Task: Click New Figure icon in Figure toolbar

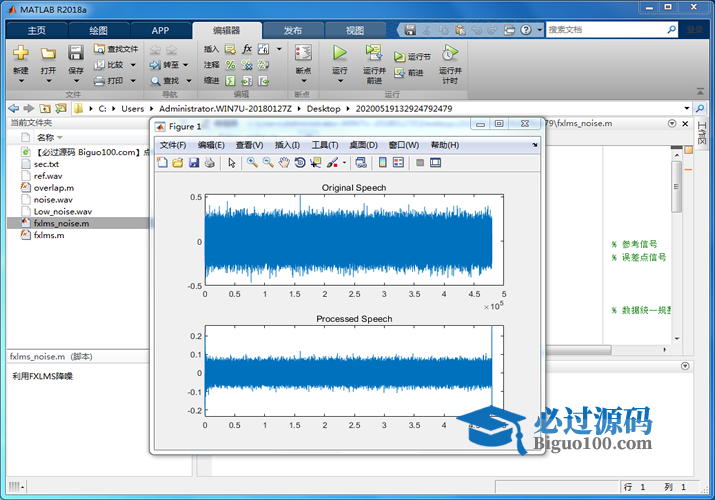Action: tap(162, 163)
